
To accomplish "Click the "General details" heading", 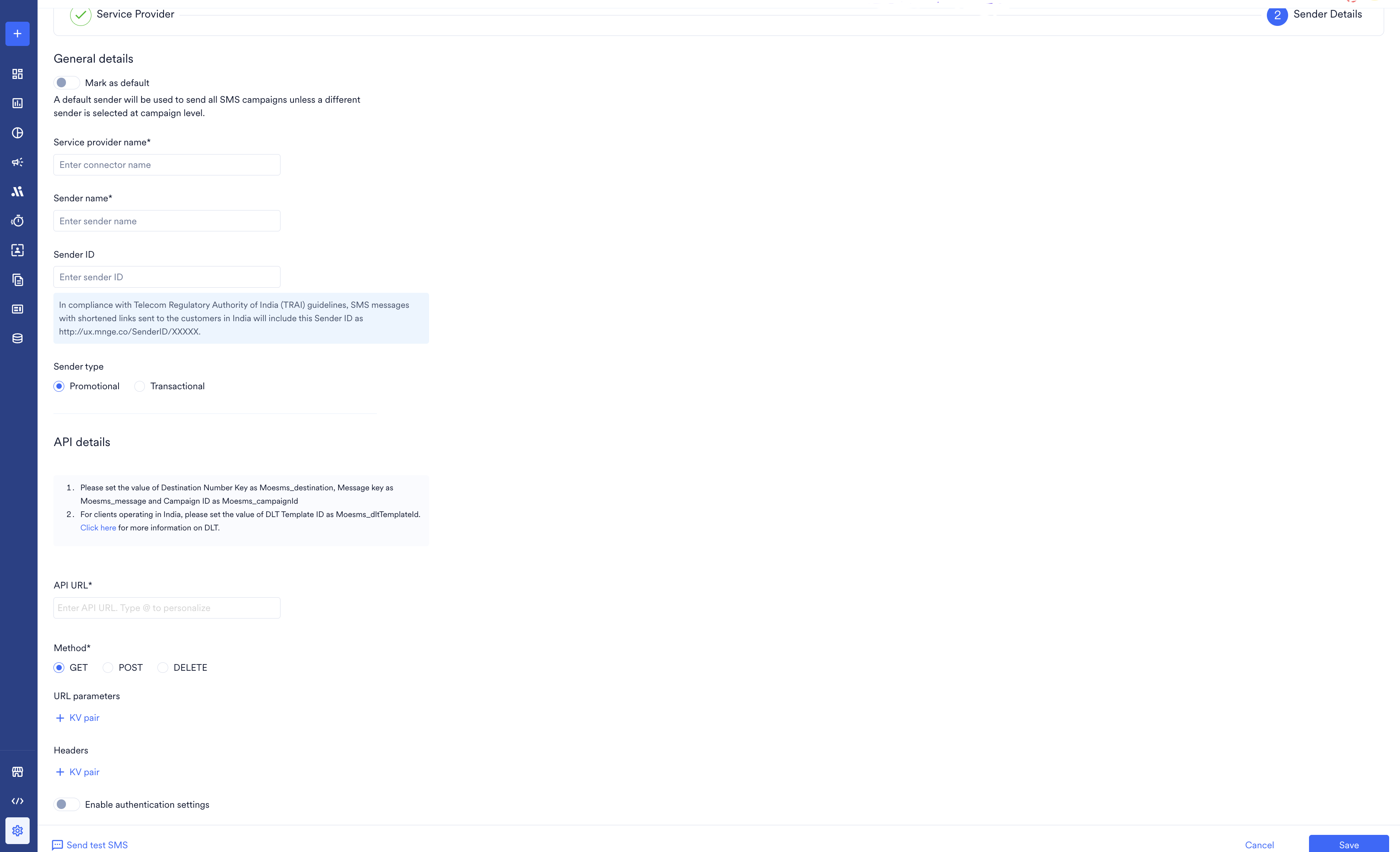I will tap(94, 59).
